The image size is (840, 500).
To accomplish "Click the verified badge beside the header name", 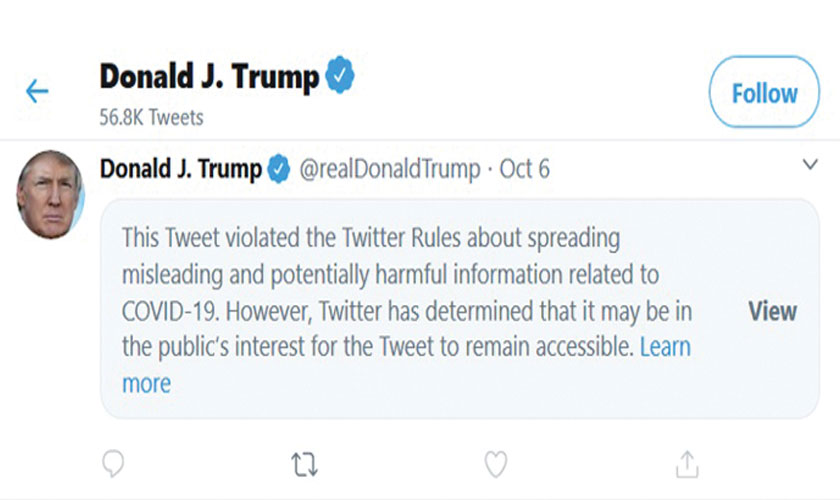I will [x=342, y=76].
